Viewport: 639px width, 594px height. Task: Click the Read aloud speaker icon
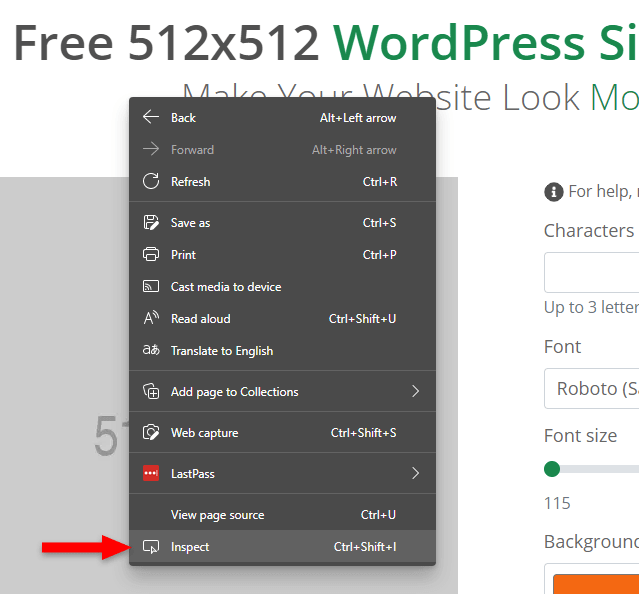coord(151,318)
